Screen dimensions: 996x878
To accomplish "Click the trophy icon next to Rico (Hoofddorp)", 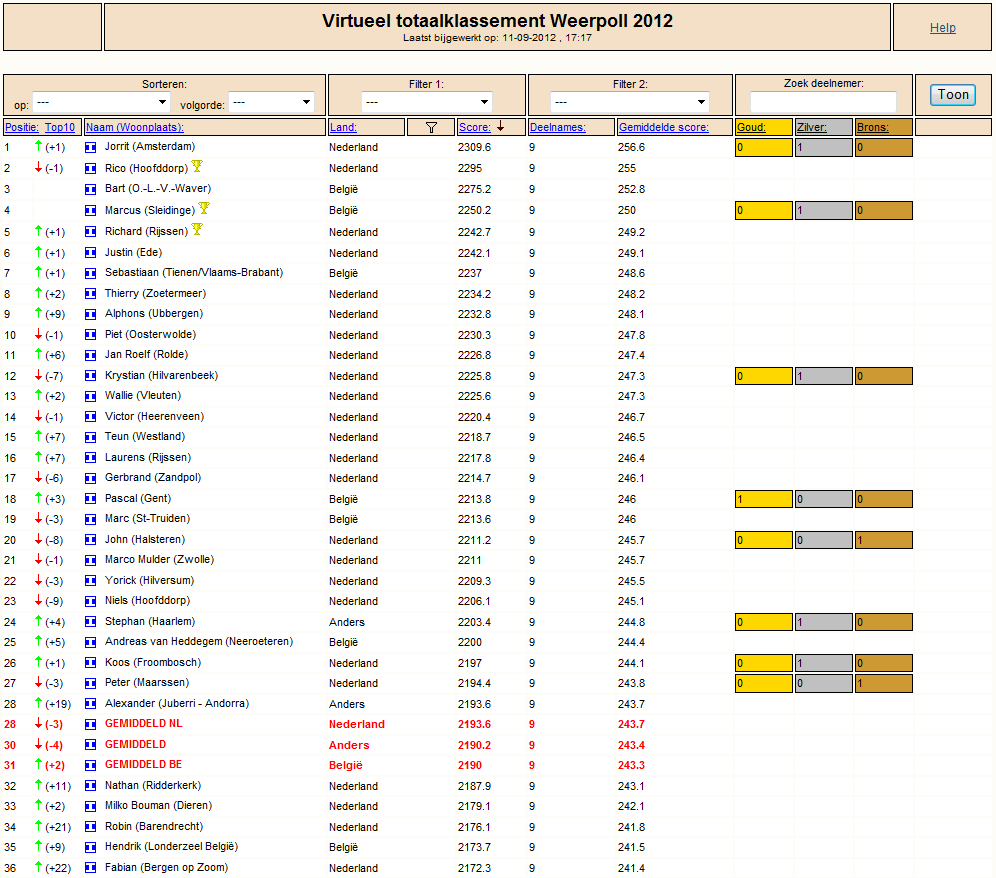I will (x=197, y=166).
